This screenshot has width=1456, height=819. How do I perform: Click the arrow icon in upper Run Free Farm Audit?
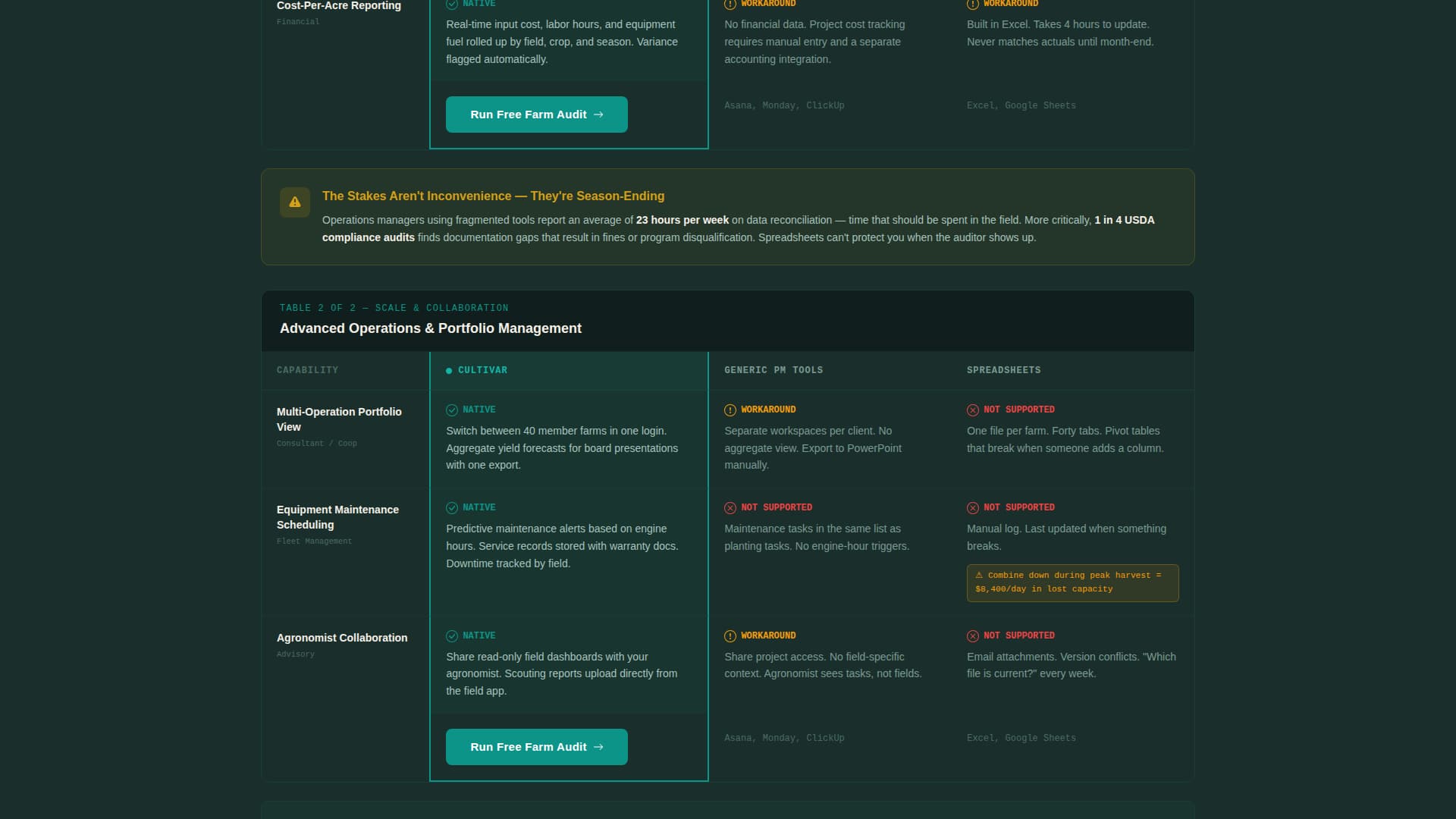[598, 115]
